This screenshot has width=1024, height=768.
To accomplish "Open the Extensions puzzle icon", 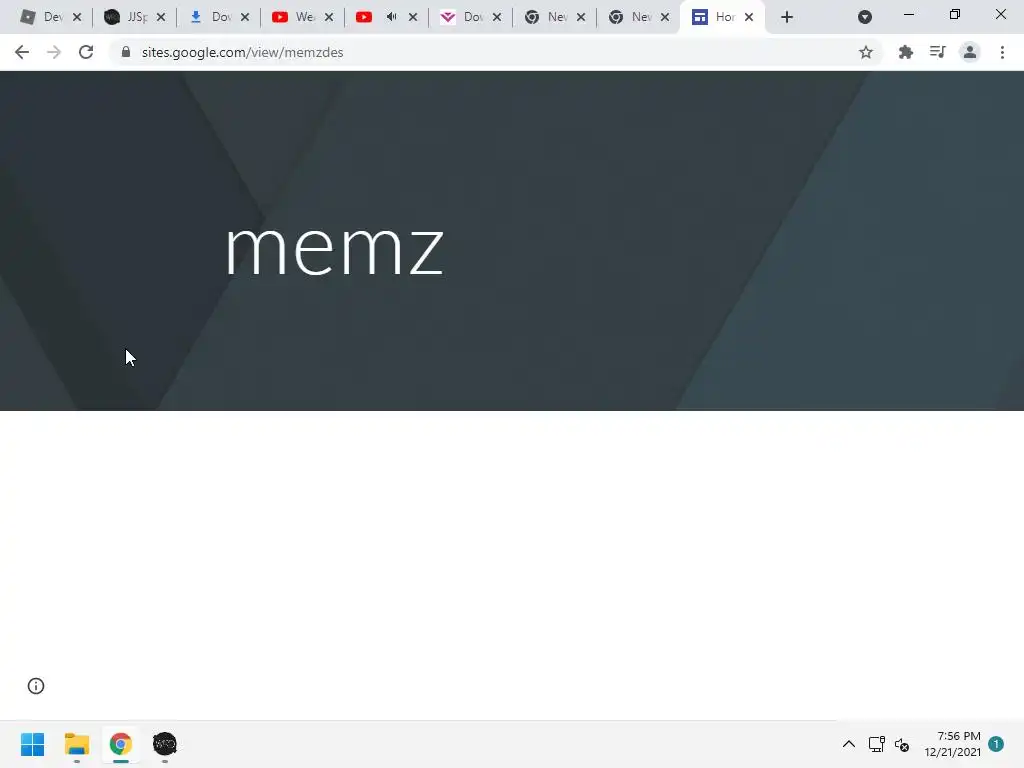I will [x=905, y=52].
